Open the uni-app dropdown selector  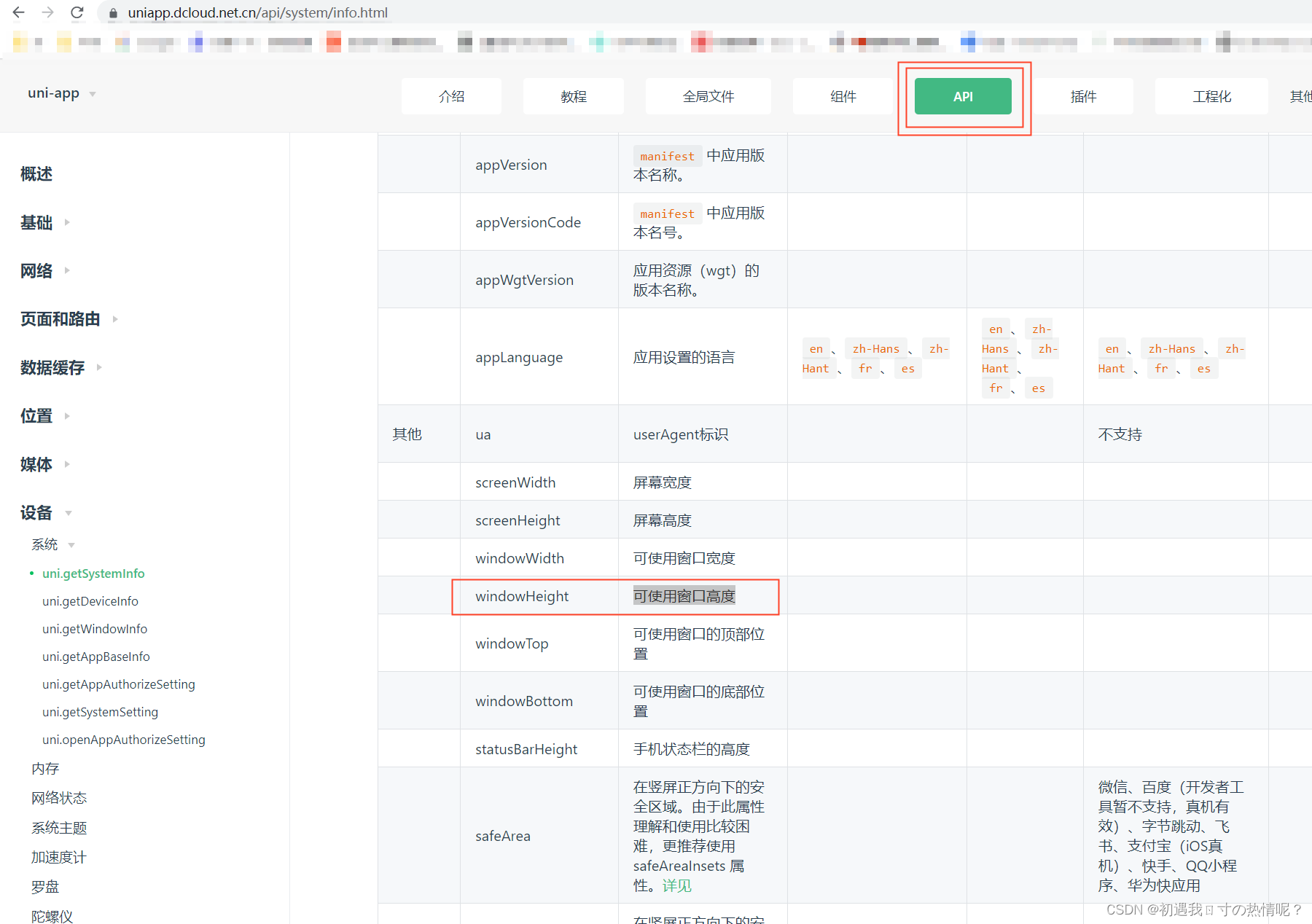click(62, 93)
